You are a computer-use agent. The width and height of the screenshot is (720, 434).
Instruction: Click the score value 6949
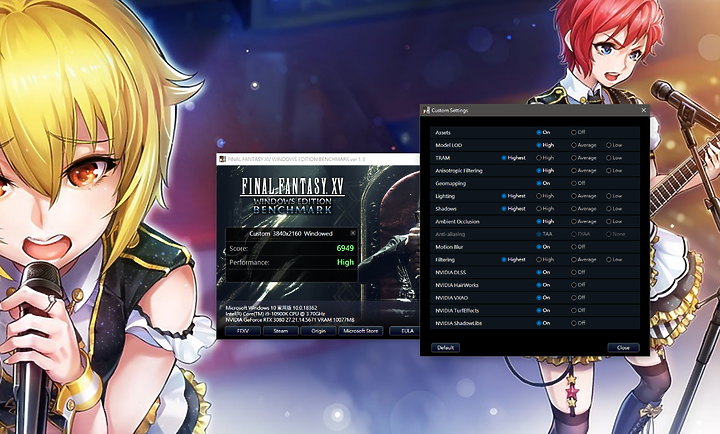click(x=345, y=248)
